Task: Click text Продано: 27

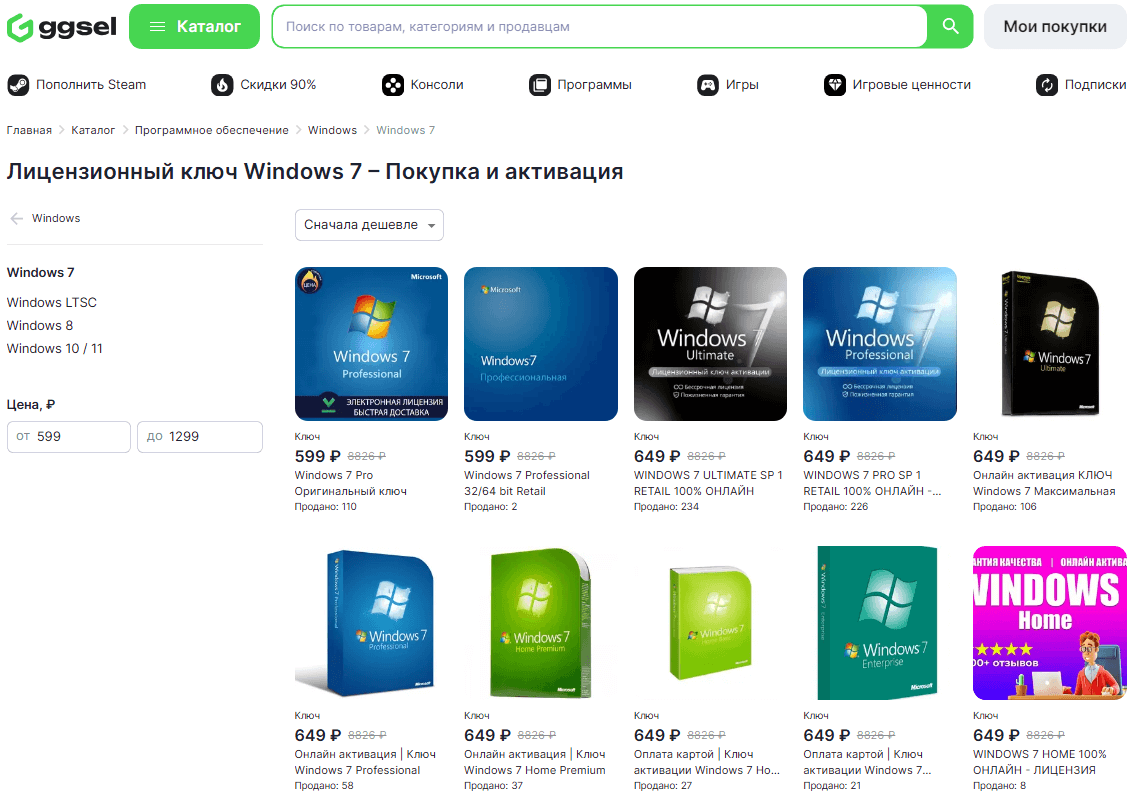Action: pos(662,786)
